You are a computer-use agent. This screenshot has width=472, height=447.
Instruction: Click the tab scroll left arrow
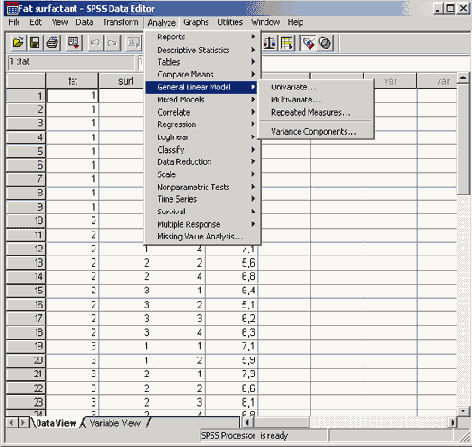pos(12,423)
